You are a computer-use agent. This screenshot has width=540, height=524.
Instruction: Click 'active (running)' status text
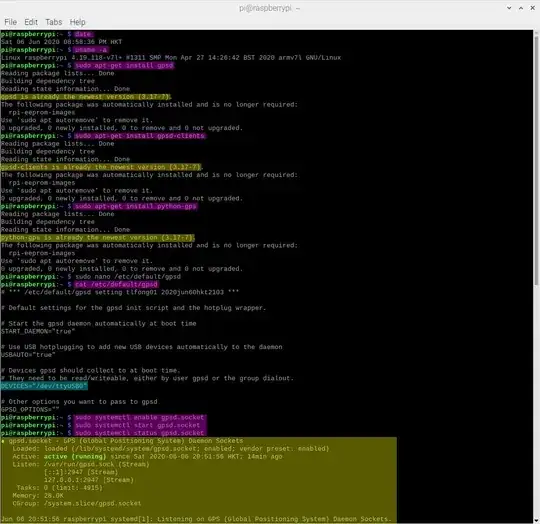[x=75, y=457]
